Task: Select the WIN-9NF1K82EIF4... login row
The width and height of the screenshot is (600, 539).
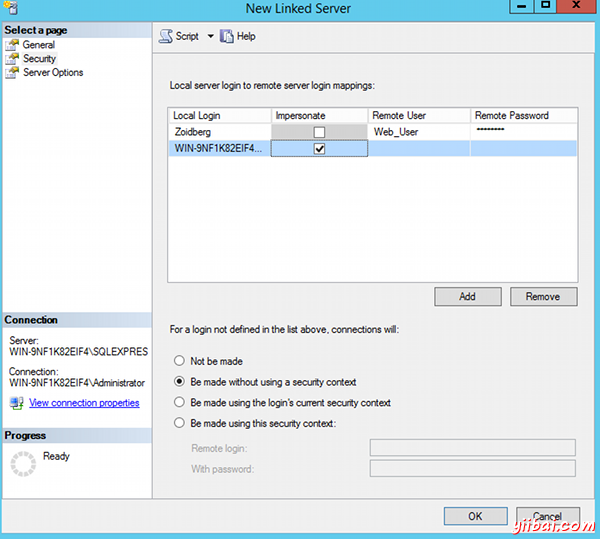Action: pos(373,148)
